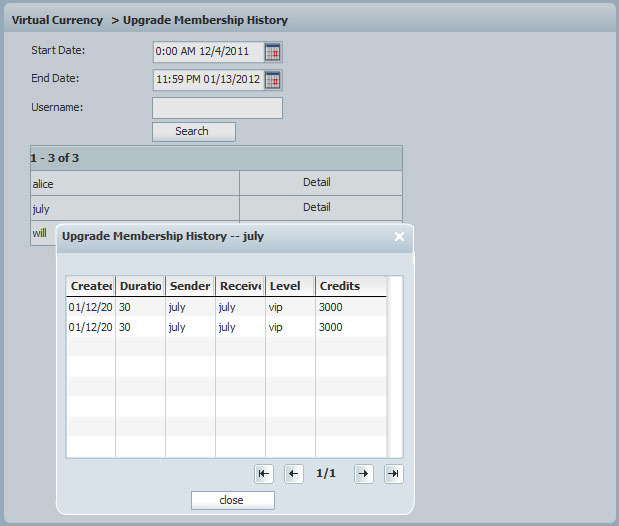This screenshot has width=619, height=526.
Task: Open the End Date calendar picker
Action: 272,80
